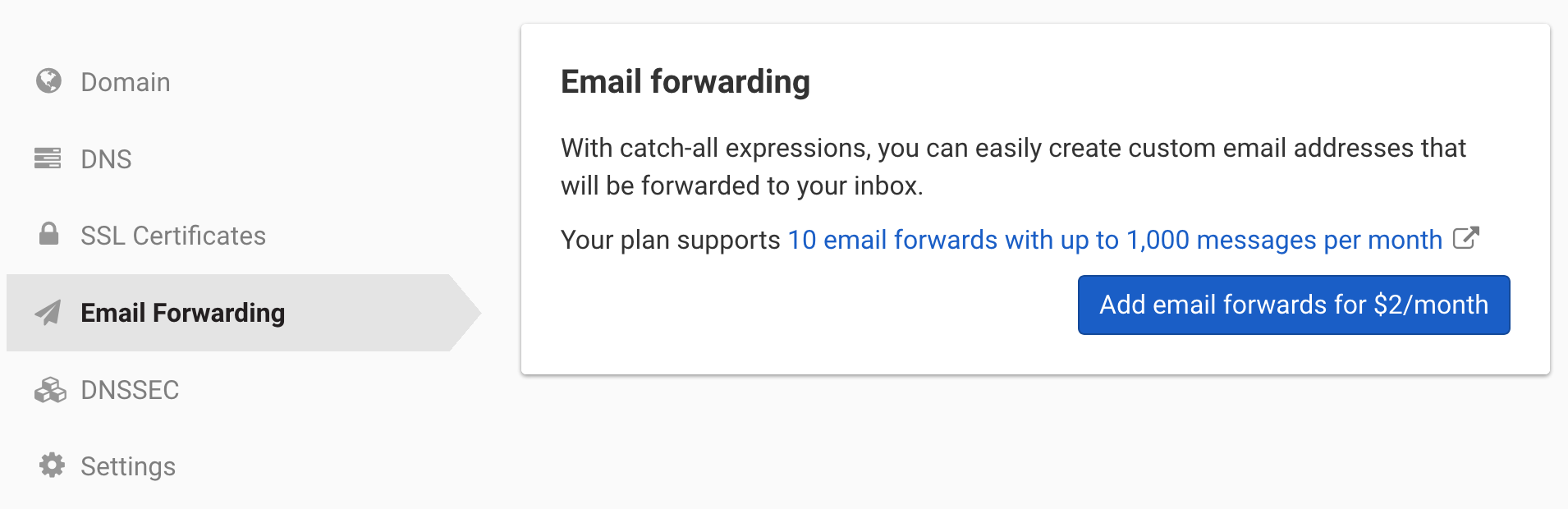
Task: Click the catch-all expressions description text
Action: click(1012, 149)
